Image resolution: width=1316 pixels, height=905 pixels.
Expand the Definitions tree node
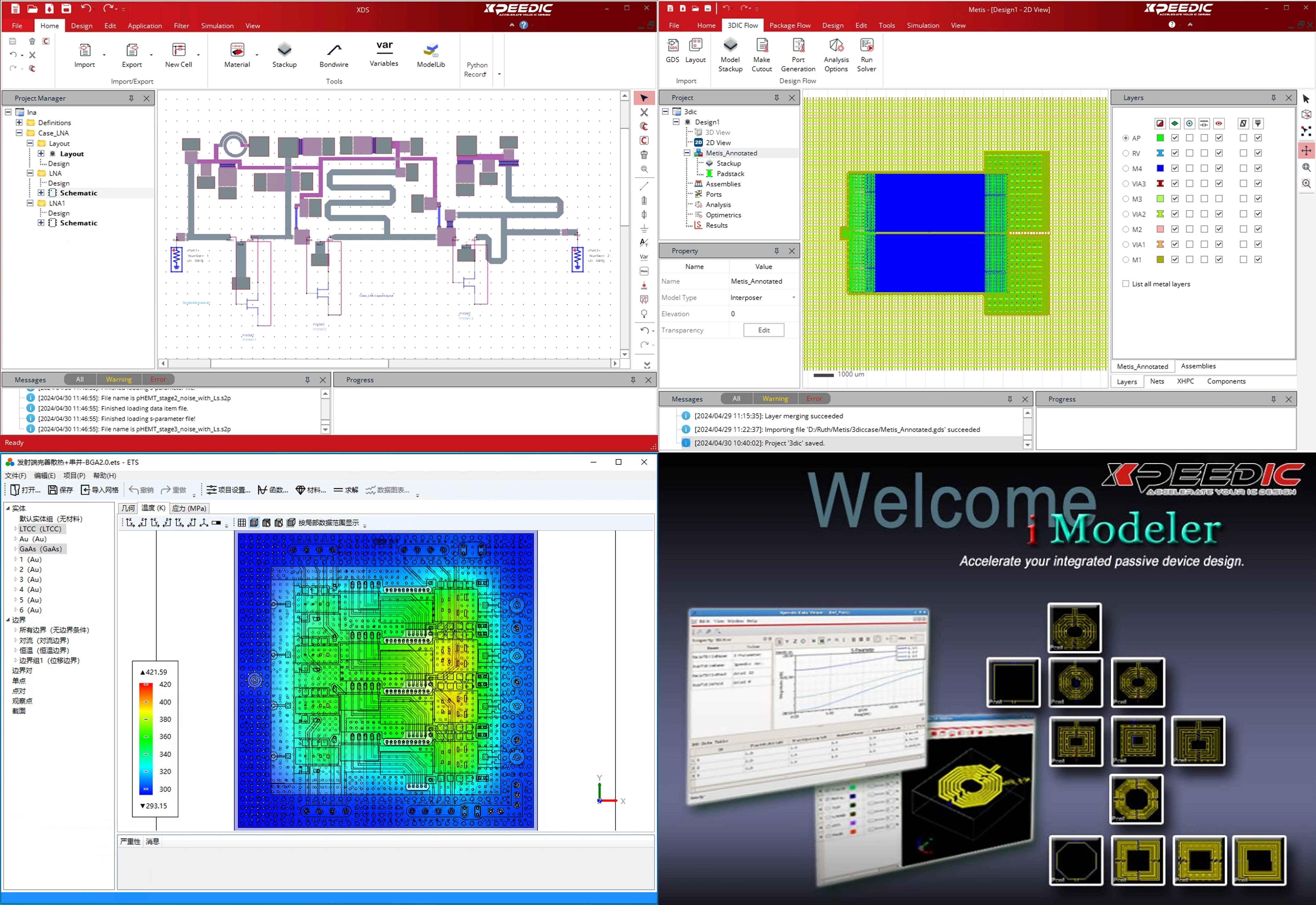click(19, 123)
